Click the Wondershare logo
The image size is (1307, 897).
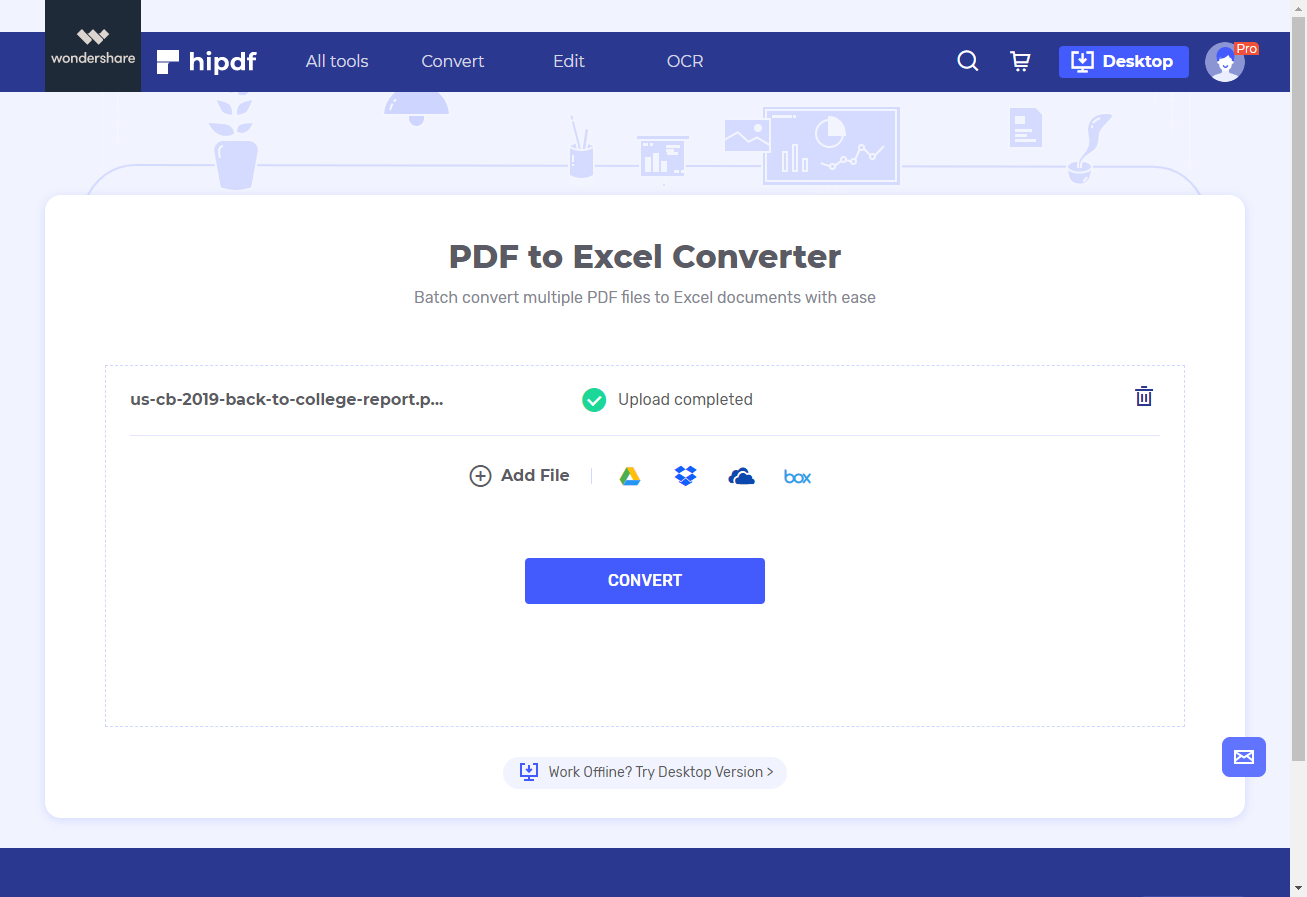[93, 46]
